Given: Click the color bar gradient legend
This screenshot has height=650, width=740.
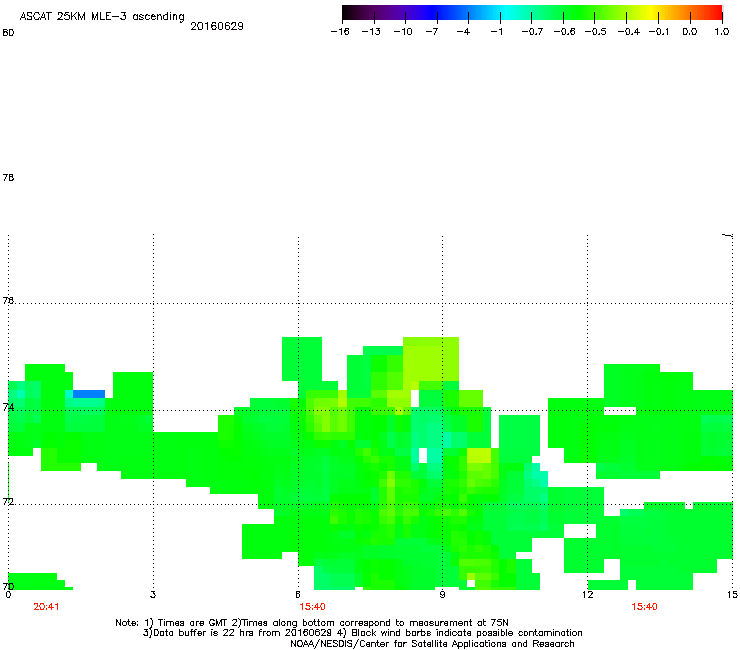Looking at the screenshot, I should point(532,13).
